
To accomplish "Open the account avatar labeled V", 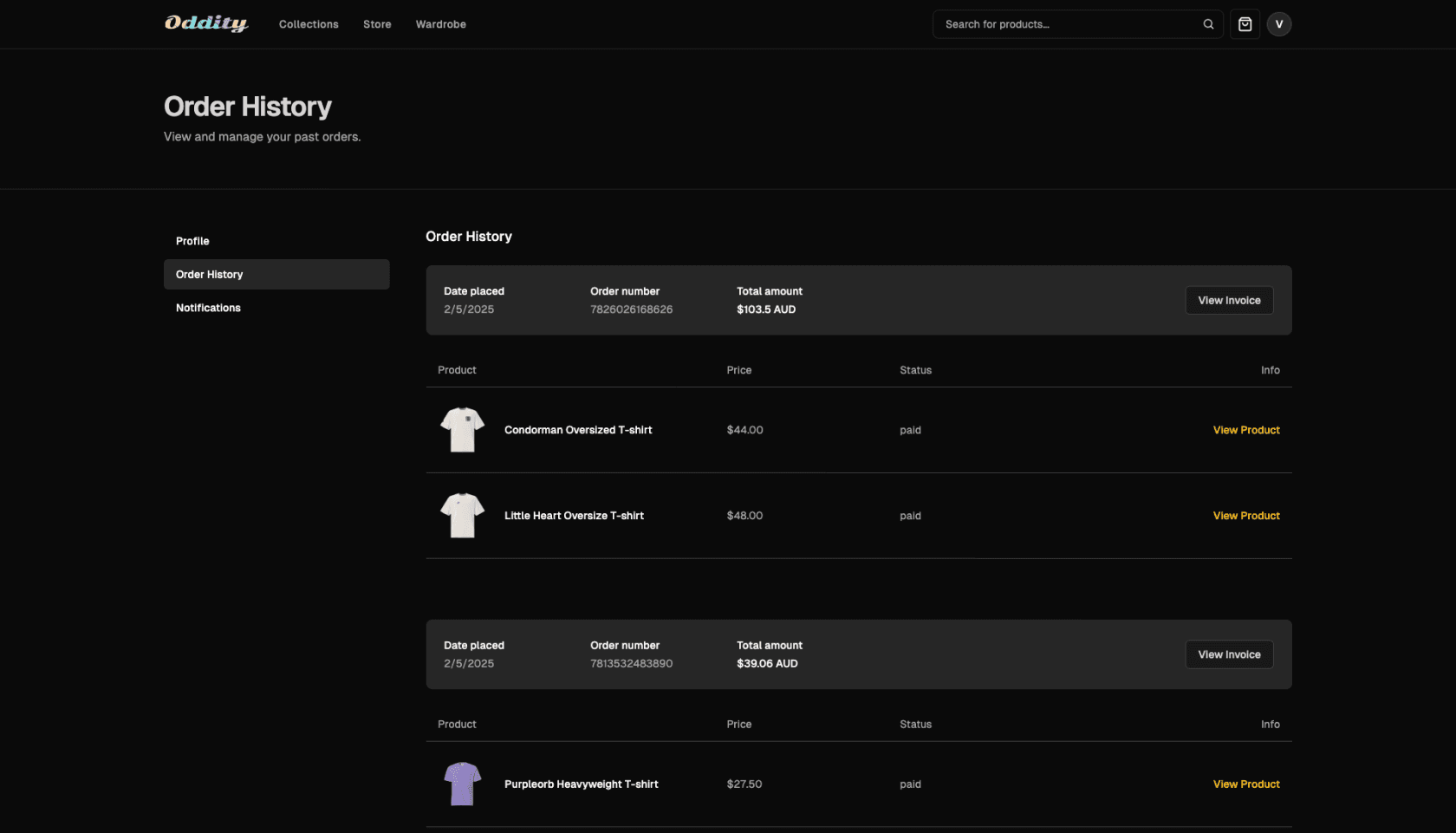I will (x=1279, y=24).
